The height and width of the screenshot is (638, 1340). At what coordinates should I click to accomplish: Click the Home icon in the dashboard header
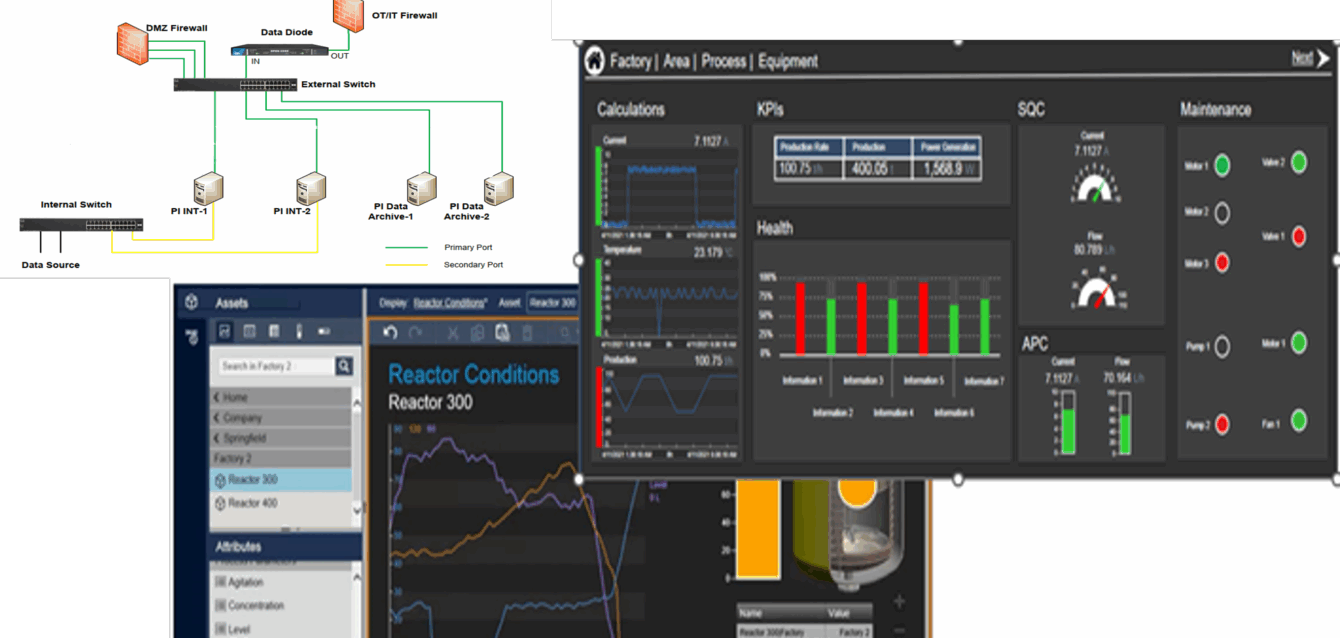(595, 60)
